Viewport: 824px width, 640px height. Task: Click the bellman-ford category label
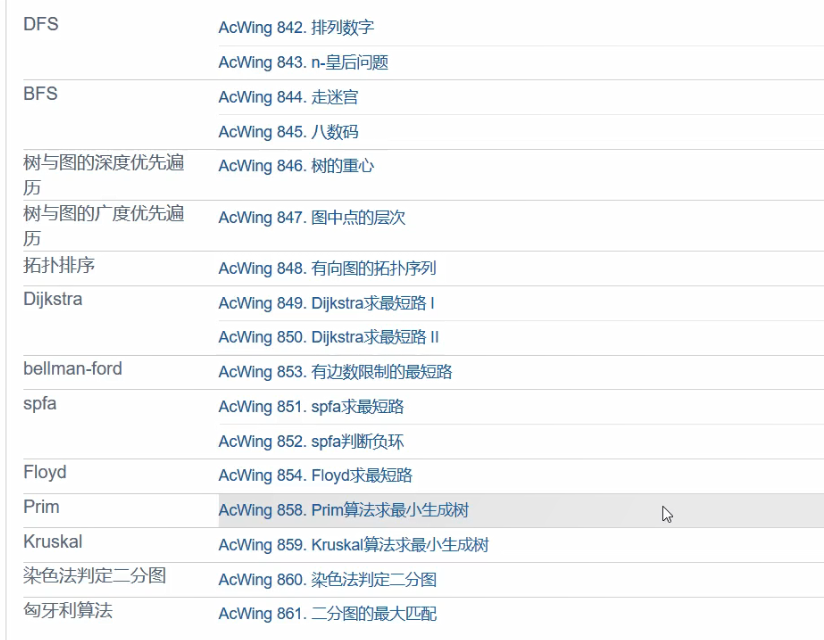pyautogui.click(x=73, y=369)
